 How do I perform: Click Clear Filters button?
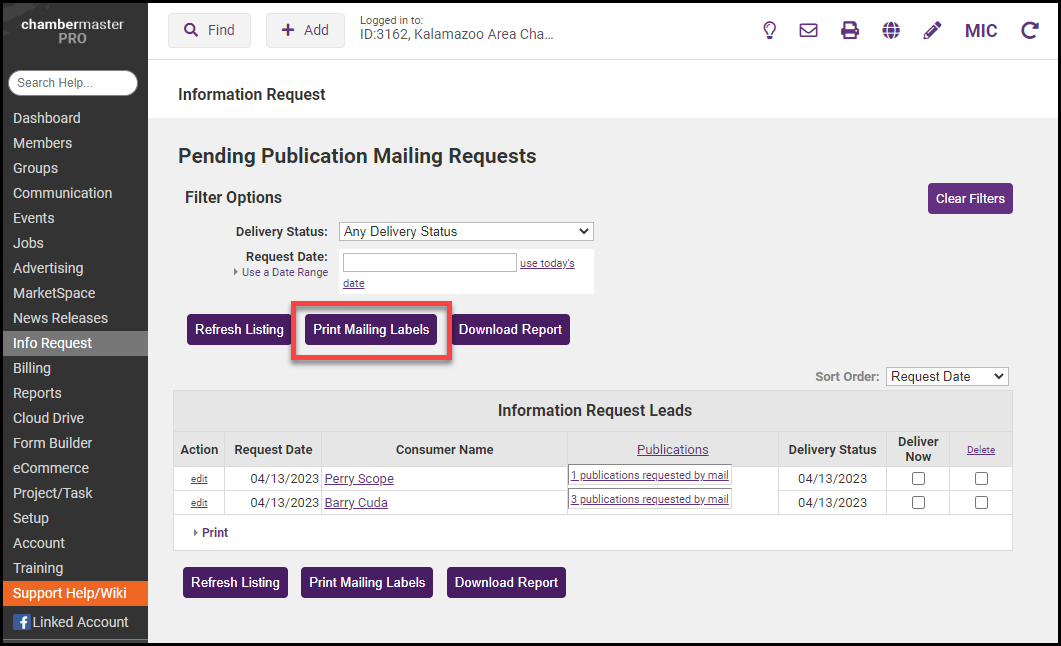[x=970, y=198]
